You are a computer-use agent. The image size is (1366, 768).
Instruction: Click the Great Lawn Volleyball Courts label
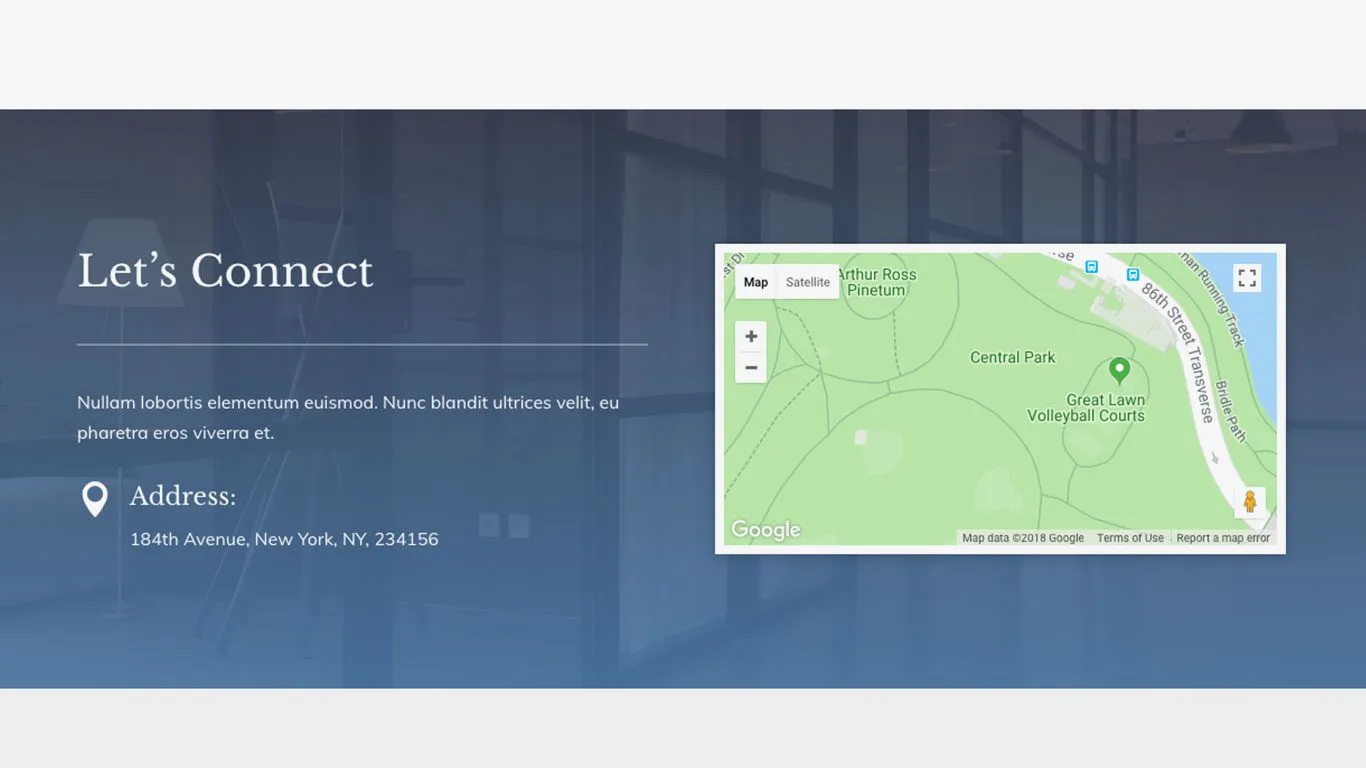click(1086, 408)
